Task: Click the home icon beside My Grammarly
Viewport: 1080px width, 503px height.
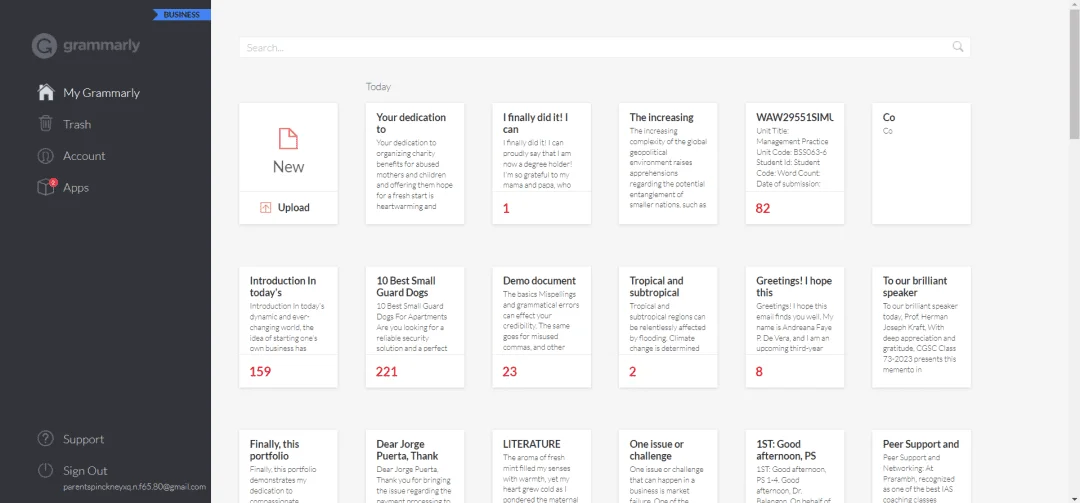Action: click(x=45, y=92)
